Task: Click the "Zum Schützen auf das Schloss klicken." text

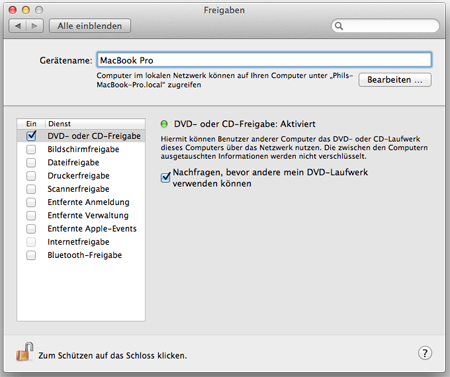Action: (x=113, y=356)
